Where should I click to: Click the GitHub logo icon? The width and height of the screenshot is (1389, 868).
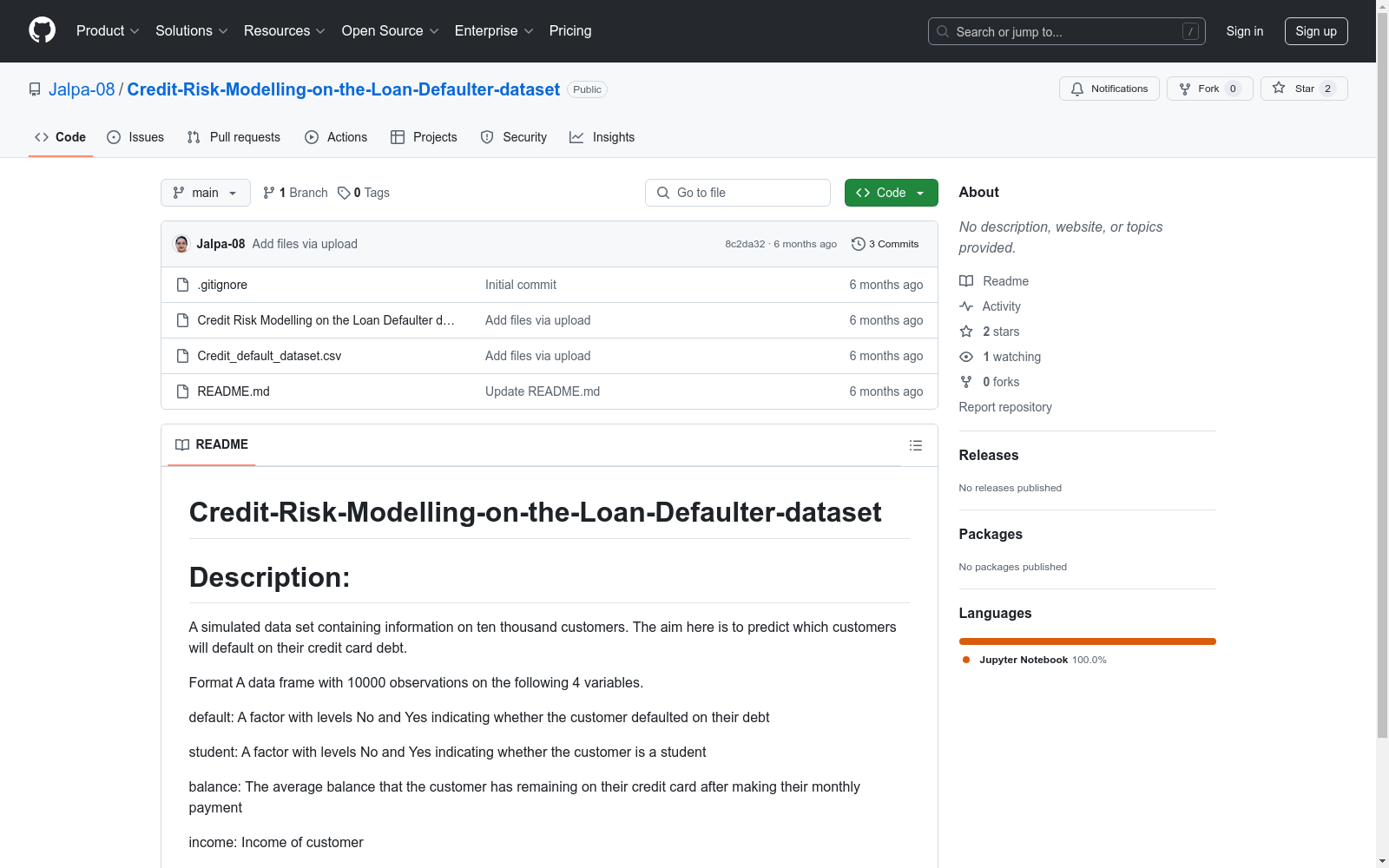42,30
